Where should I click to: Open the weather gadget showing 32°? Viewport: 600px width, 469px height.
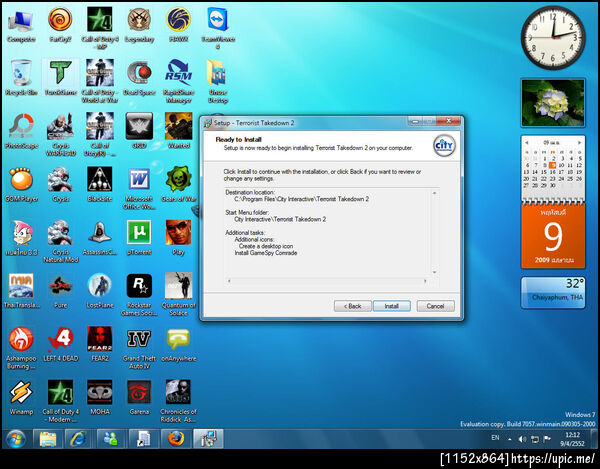click(x=553, y=293)
